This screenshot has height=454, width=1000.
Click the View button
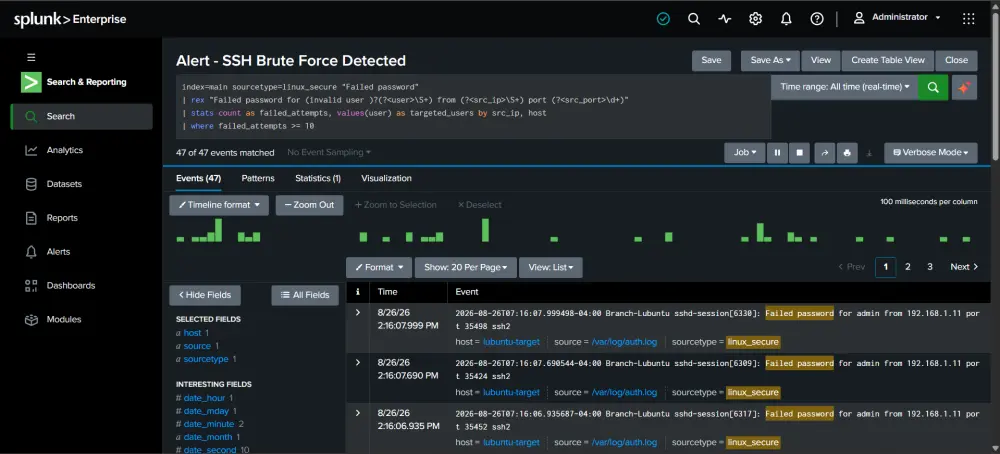coord(821,61)
